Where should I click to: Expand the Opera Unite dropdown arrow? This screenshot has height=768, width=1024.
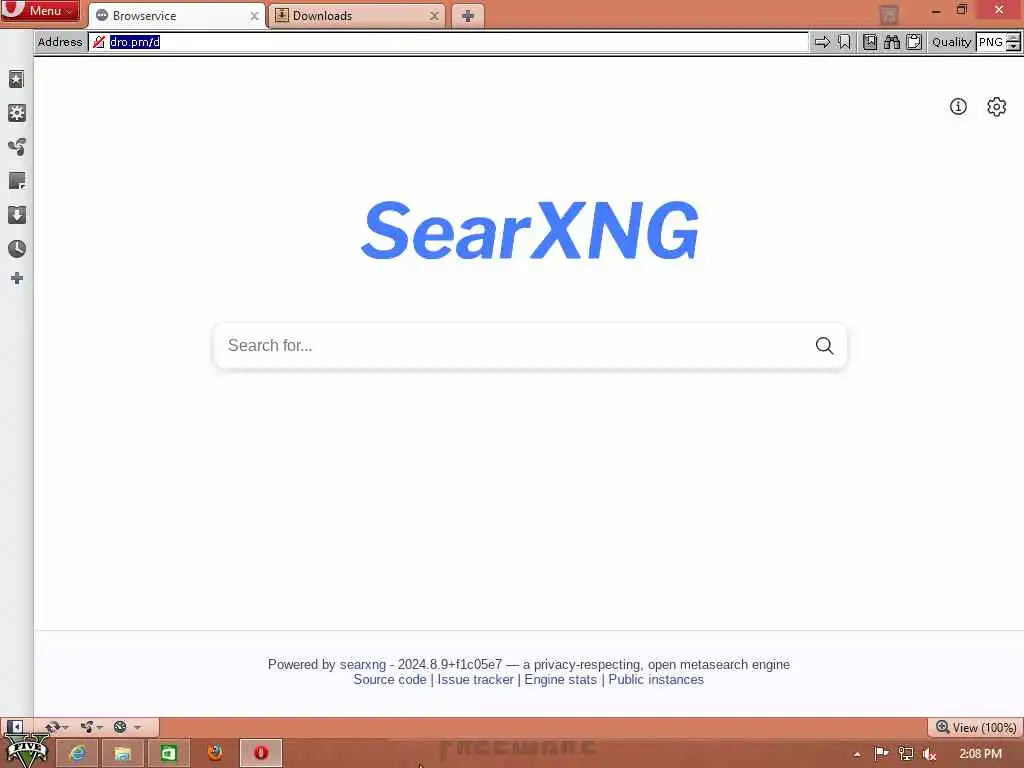pos(100,728)
